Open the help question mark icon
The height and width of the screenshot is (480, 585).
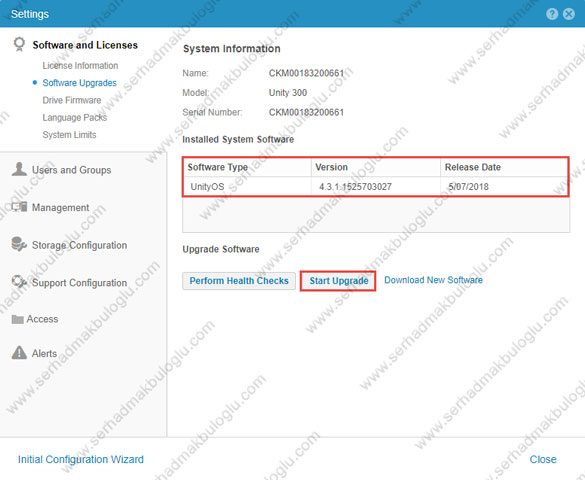point(552,14)
